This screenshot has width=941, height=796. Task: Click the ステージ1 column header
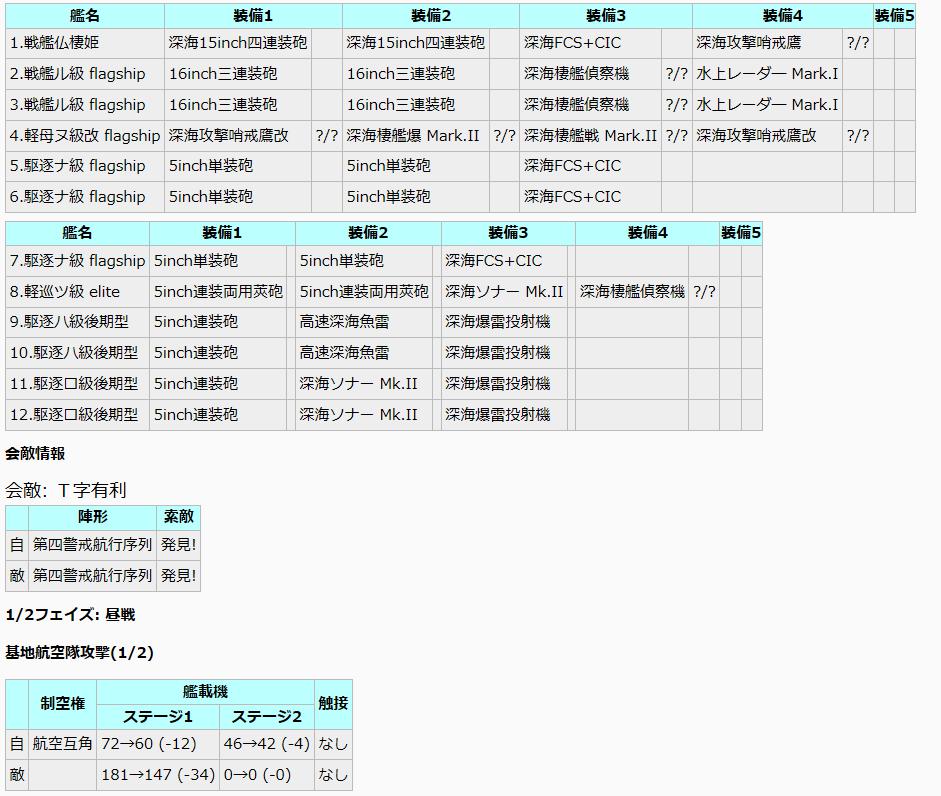(158, 717)
